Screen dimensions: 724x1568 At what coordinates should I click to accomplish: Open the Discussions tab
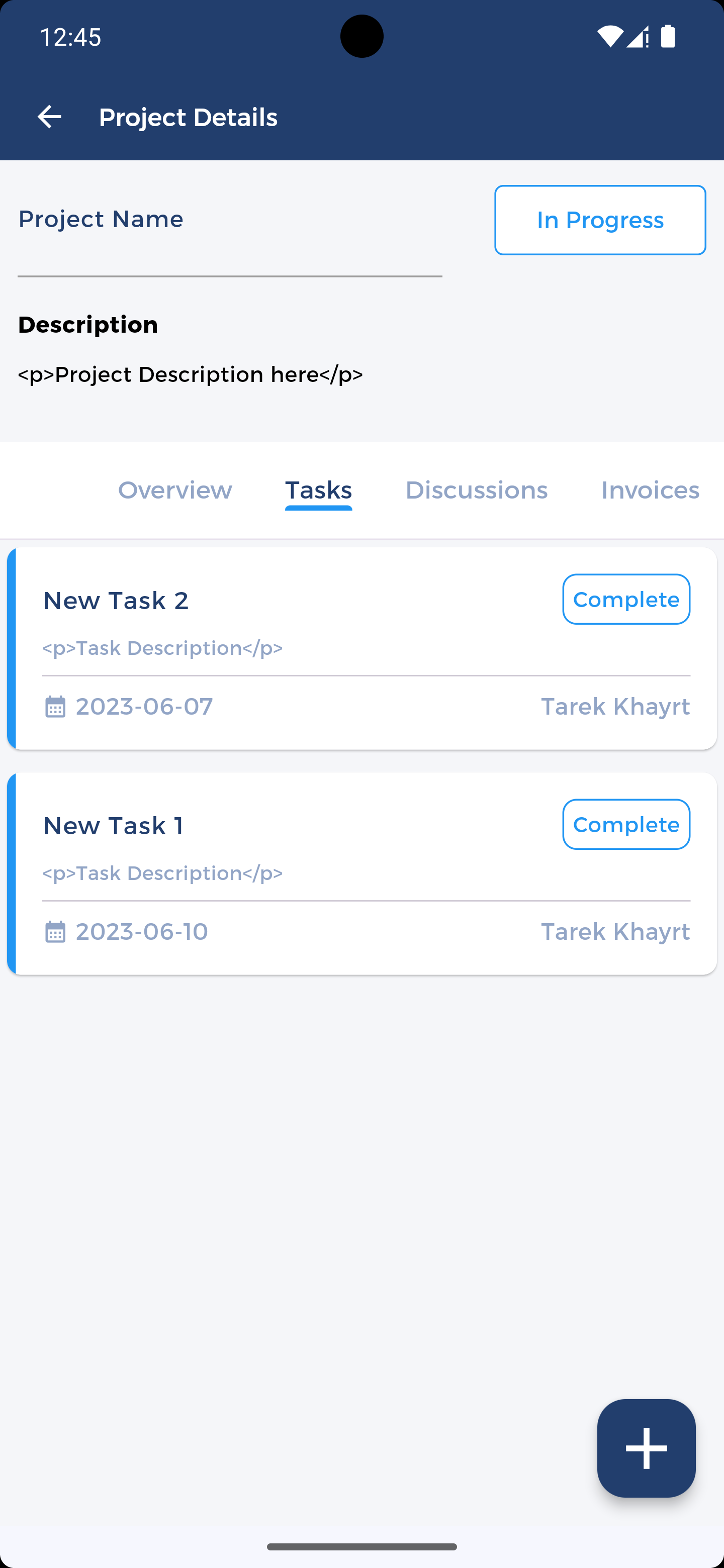476,490
